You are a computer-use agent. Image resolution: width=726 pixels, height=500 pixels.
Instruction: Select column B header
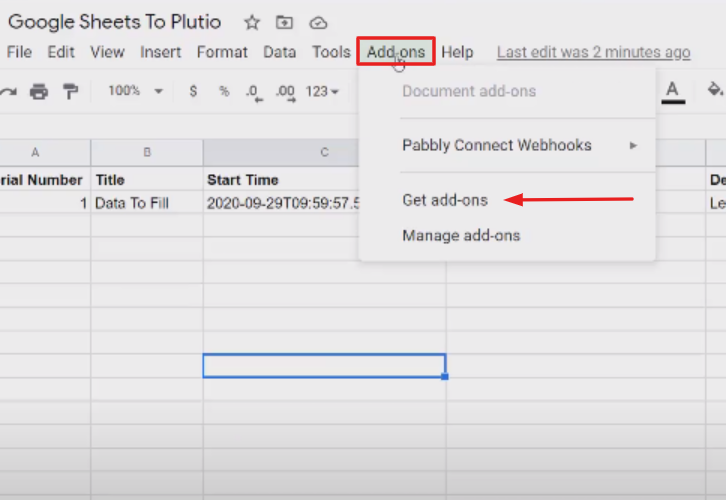click(147, 152)
